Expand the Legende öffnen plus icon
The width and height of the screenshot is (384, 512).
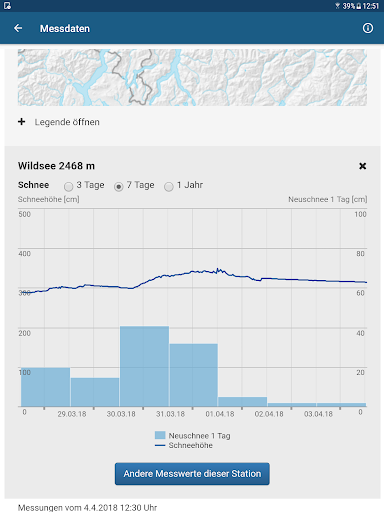22,122
